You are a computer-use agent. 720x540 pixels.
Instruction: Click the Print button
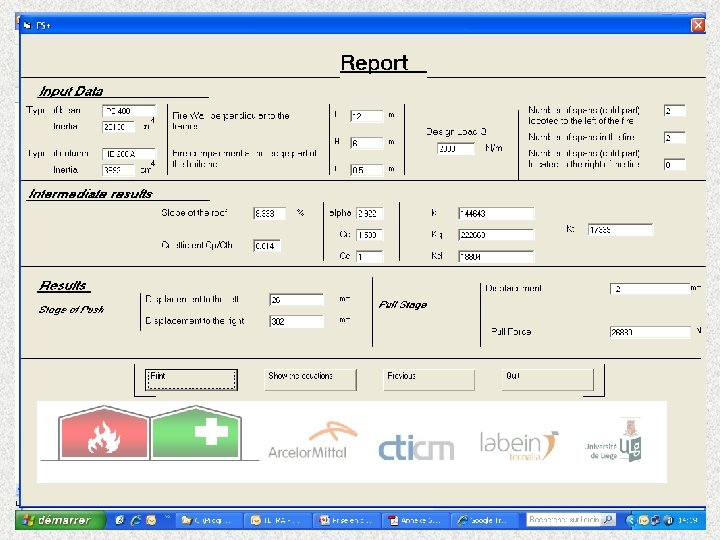point(191,380)
